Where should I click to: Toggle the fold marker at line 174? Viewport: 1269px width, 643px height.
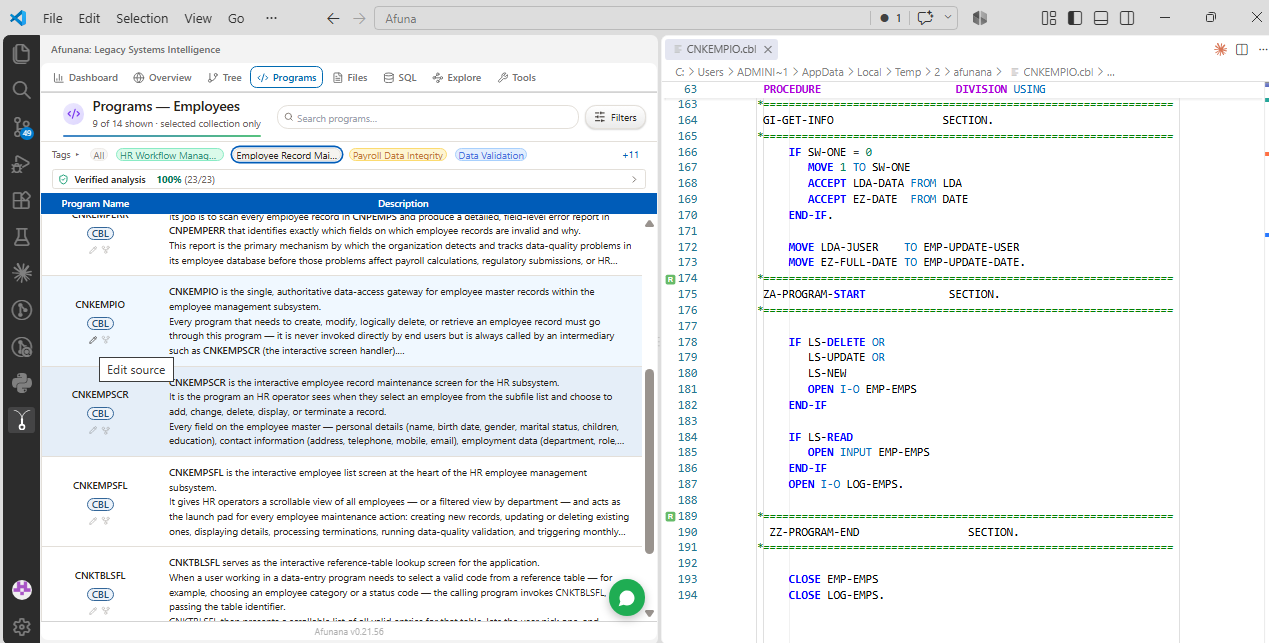(669, 278)
